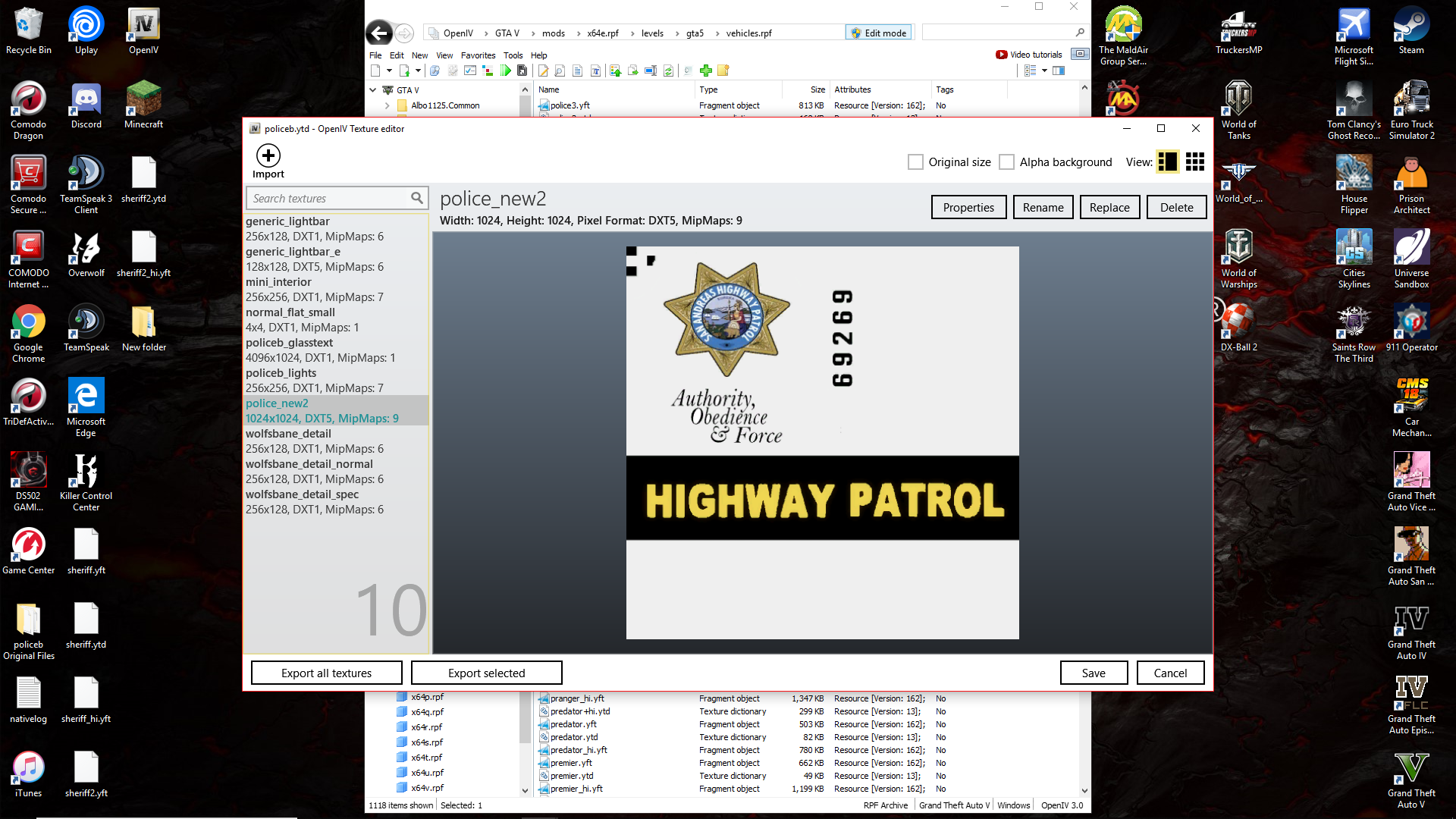1456x819 pixels.
Task: Toggle Edit mode in OpenIV
Action: [878, 33]
